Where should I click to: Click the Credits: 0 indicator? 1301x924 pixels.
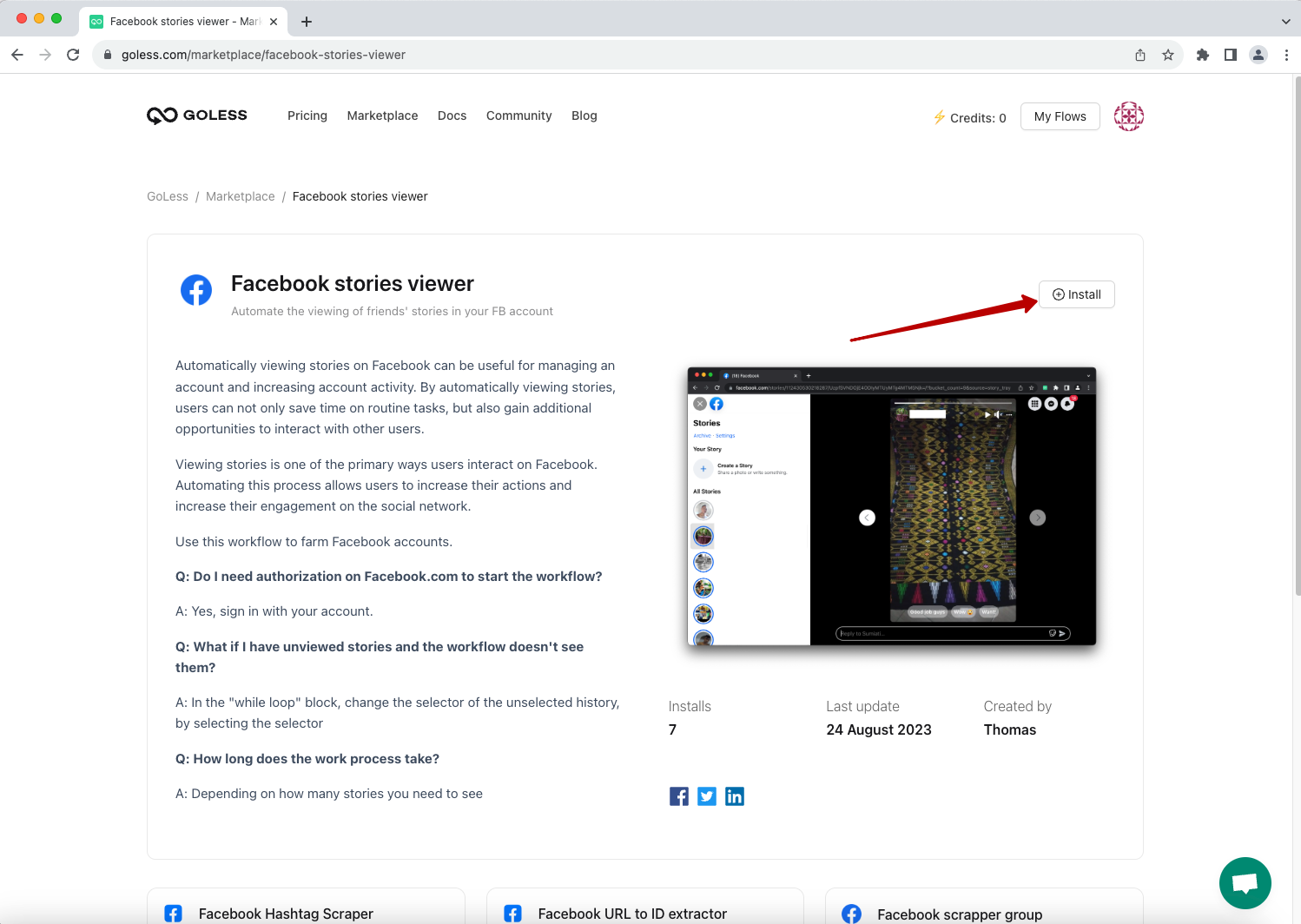tap(969, 117)
